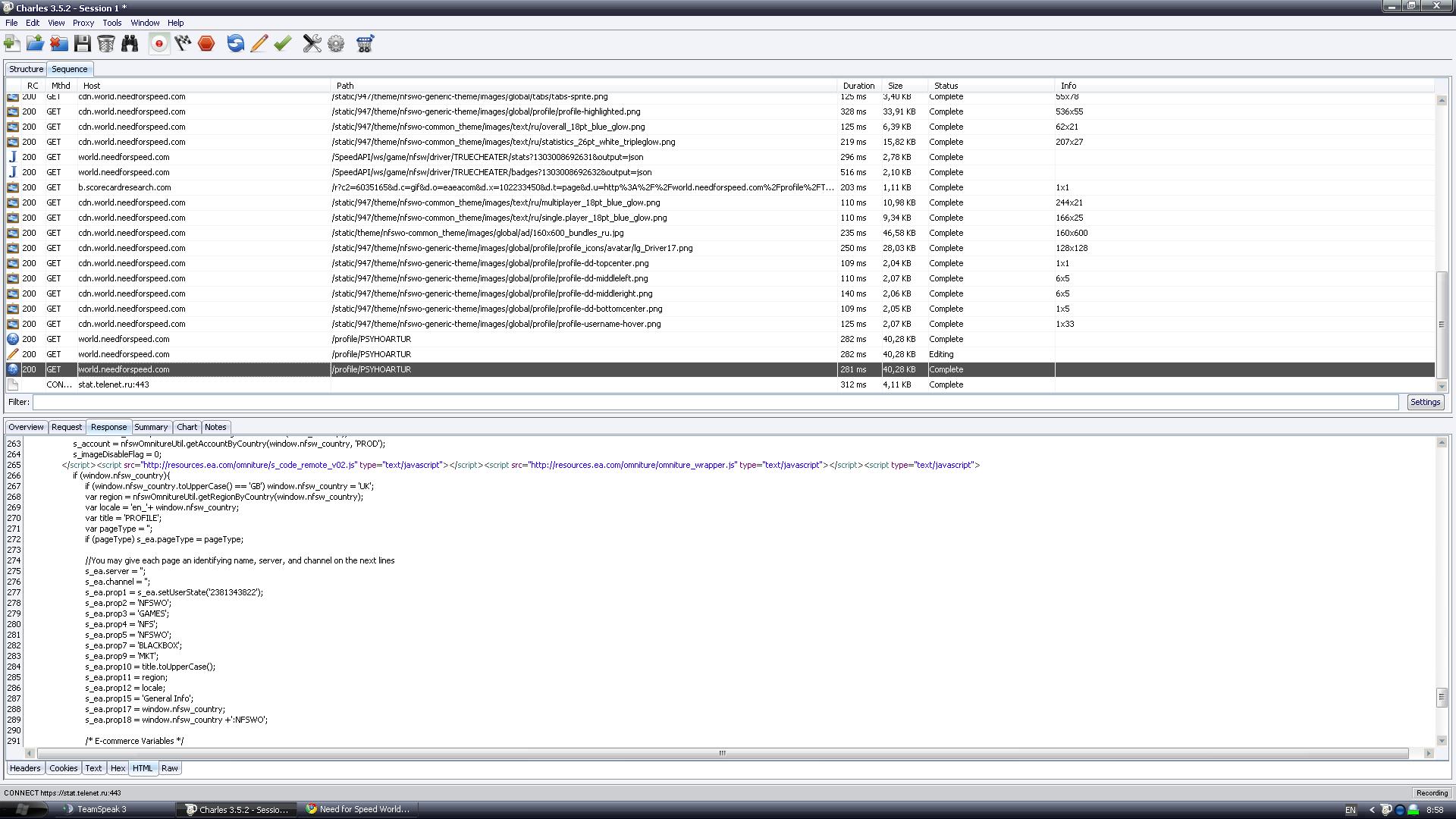Open the File menu
1456x819 pixels.
[x=11, y=23]
